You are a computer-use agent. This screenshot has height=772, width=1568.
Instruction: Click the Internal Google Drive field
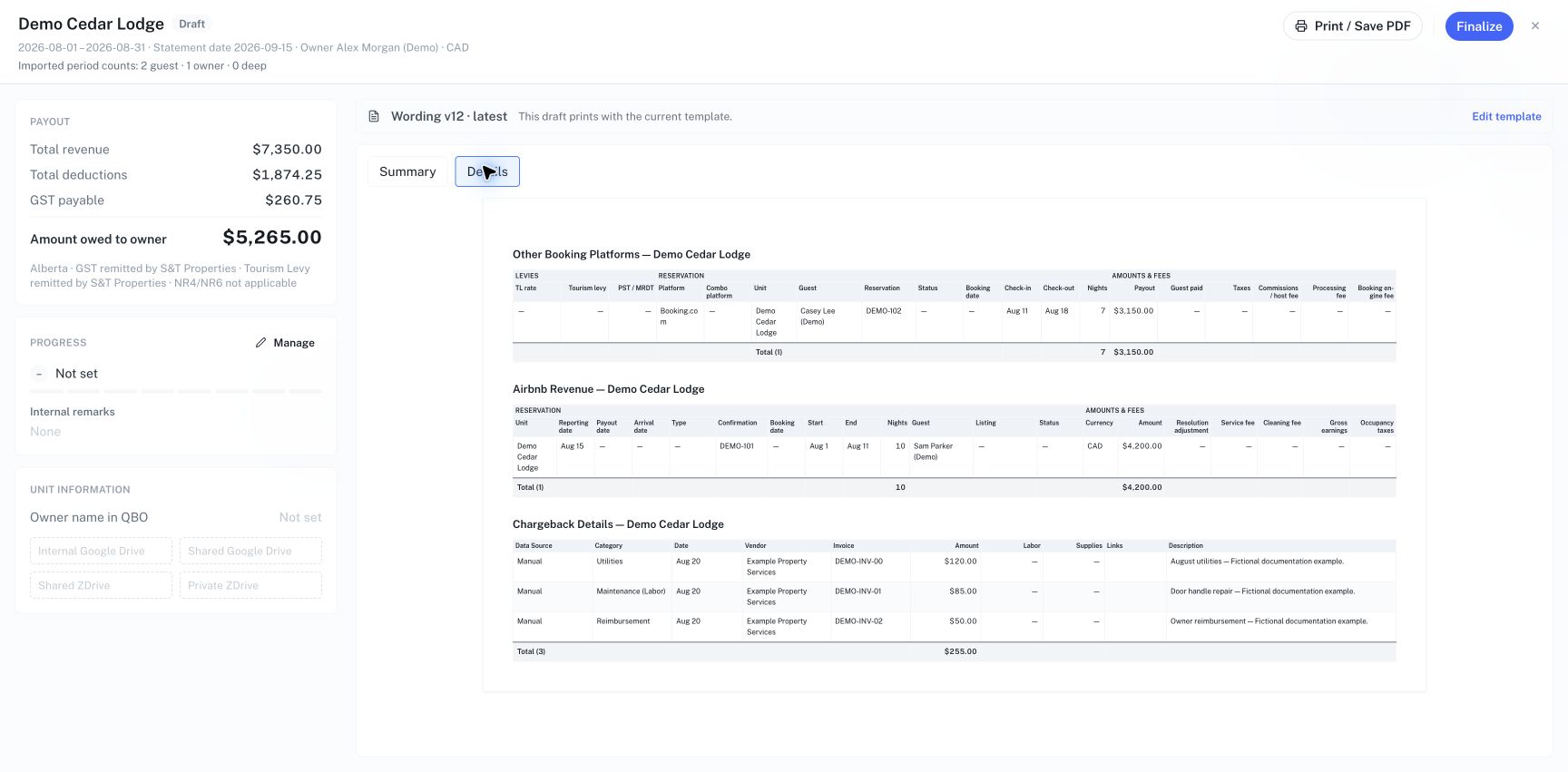coord(101,551)
